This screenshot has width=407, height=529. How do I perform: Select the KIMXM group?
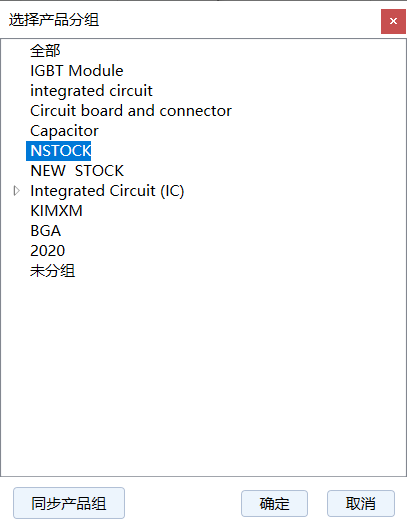point(56,211)
